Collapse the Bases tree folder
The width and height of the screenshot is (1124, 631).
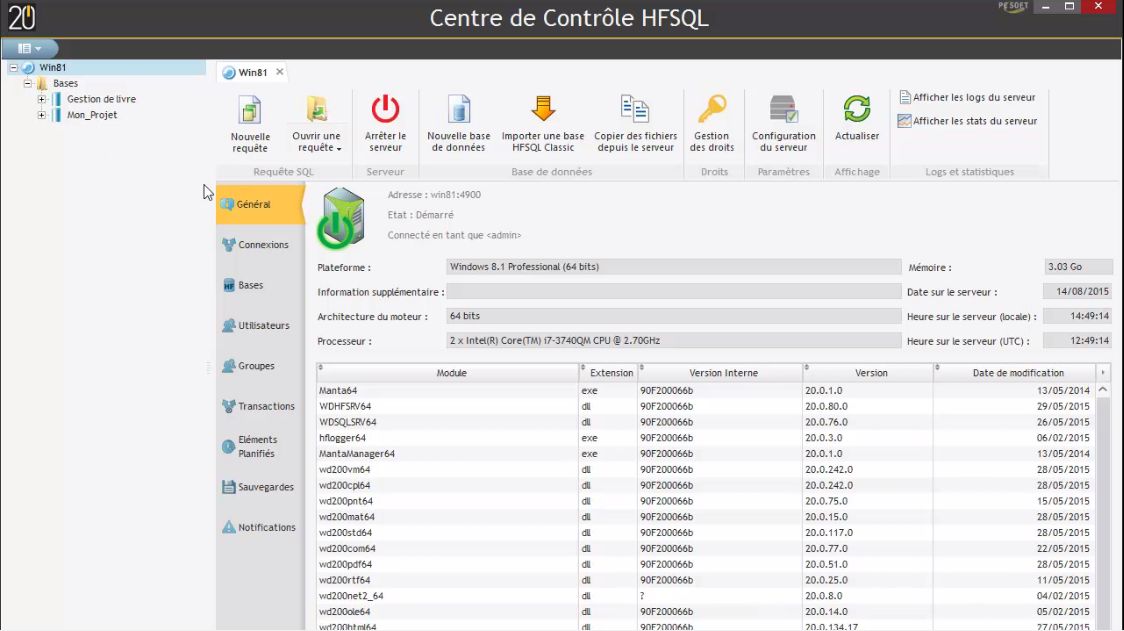[28, 83]
